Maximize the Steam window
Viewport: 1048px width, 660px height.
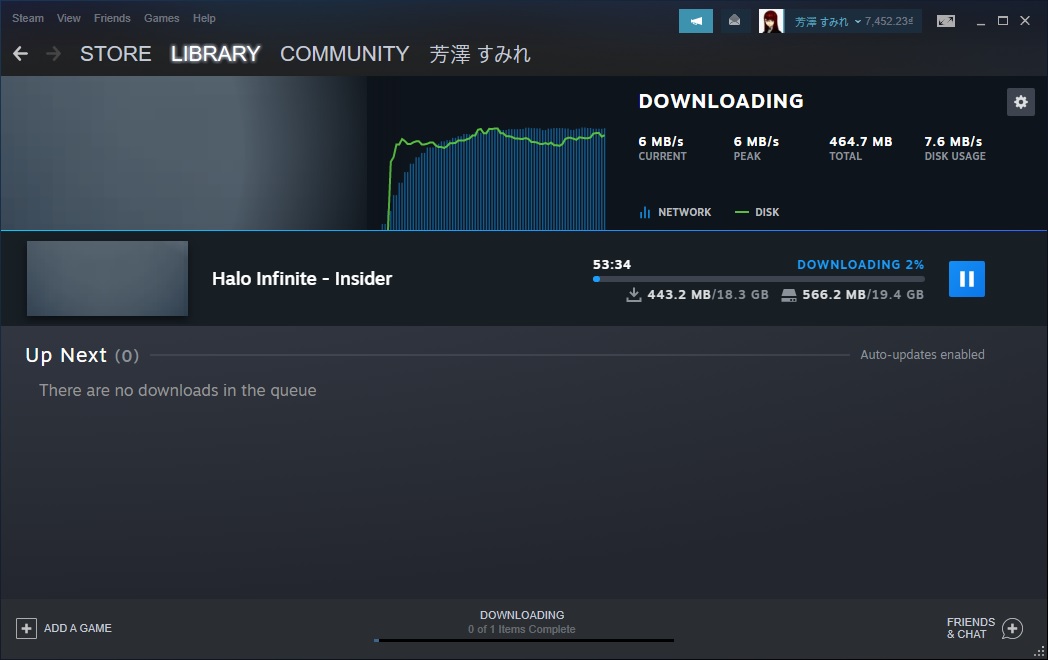coord(1003,21)
